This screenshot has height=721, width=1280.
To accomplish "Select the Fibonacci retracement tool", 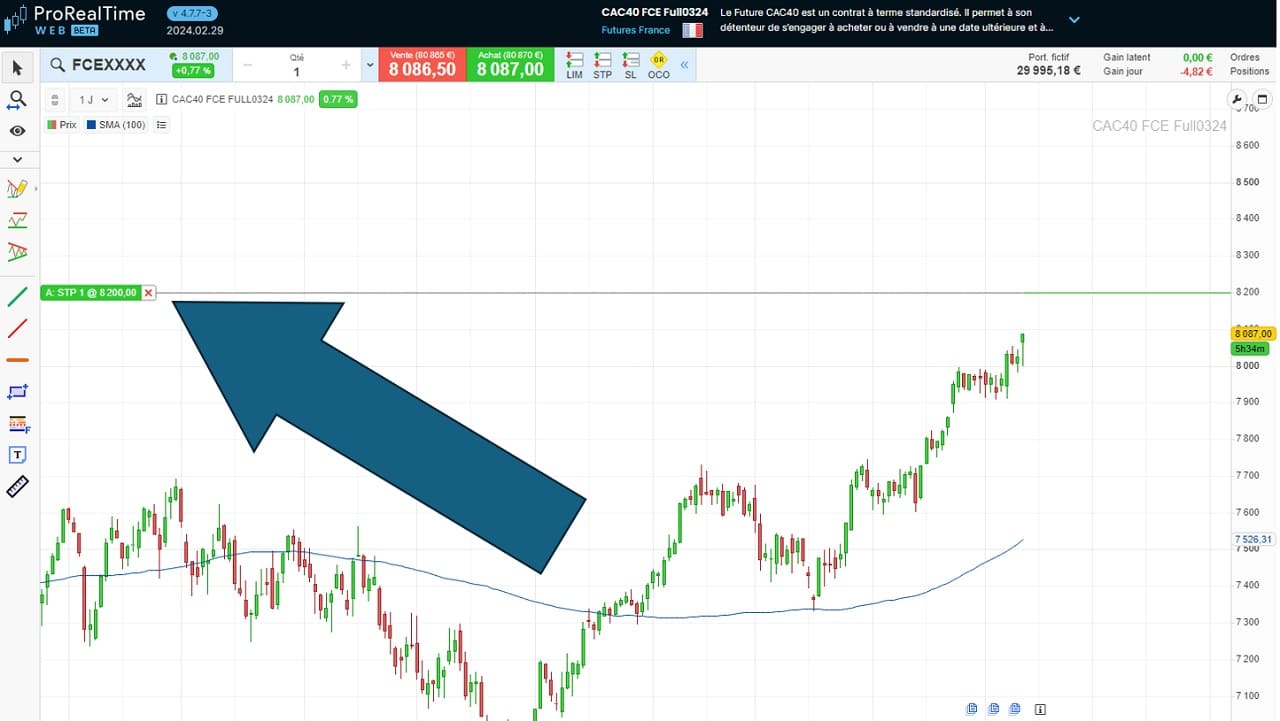I will [x=18, y=424].
